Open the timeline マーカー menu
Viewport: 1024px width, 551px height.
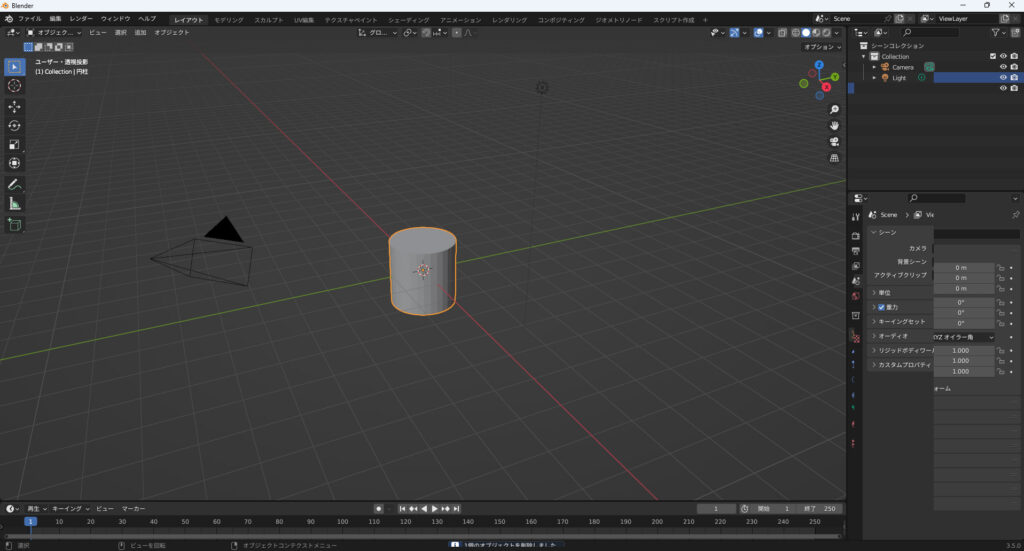point(133,509)
